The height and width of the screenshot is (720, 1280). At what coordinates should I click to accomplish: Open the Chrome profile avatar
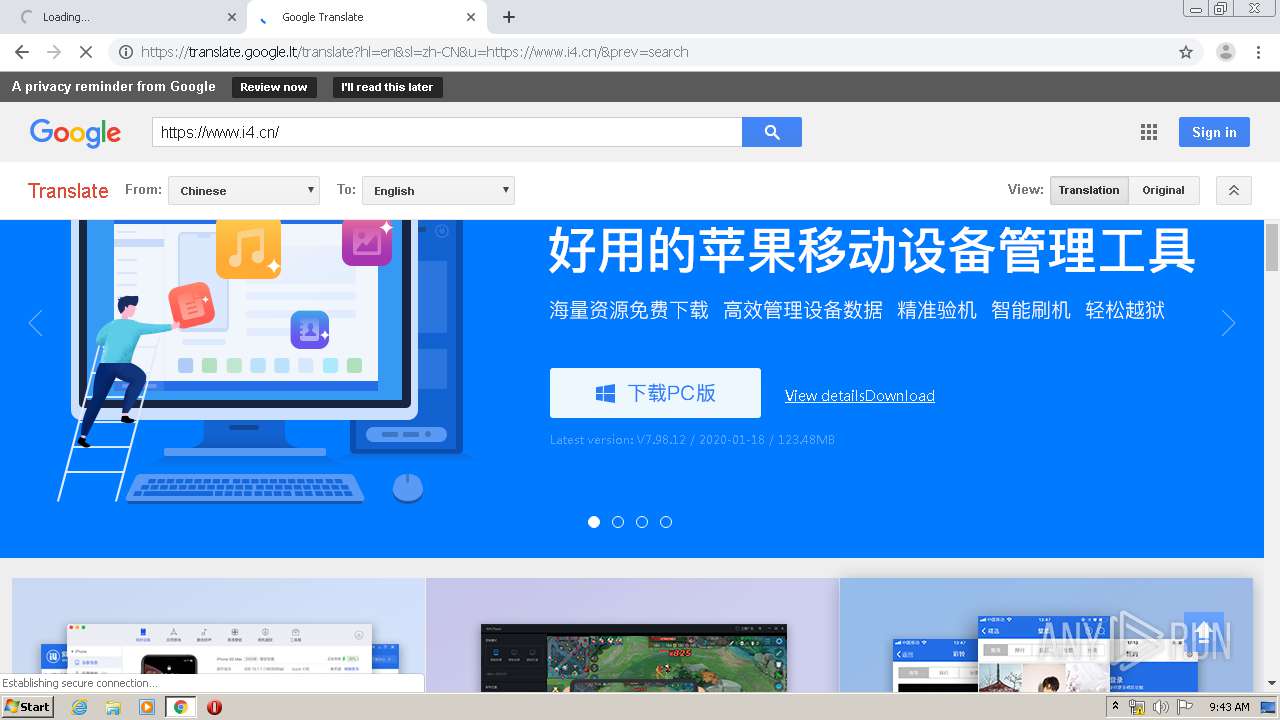pyautogui.click(x=1225, y=52)
